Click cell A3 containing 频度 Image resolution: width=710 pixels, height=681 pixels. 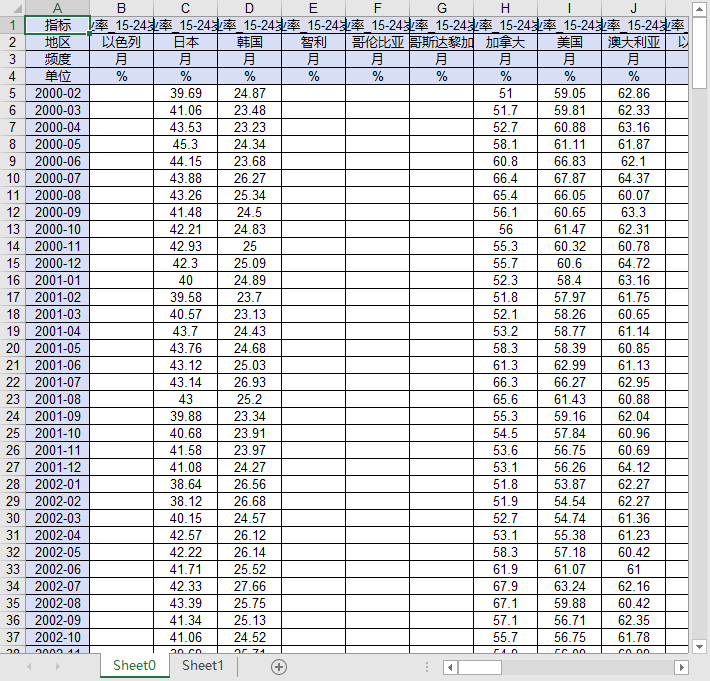coord(58,59)
